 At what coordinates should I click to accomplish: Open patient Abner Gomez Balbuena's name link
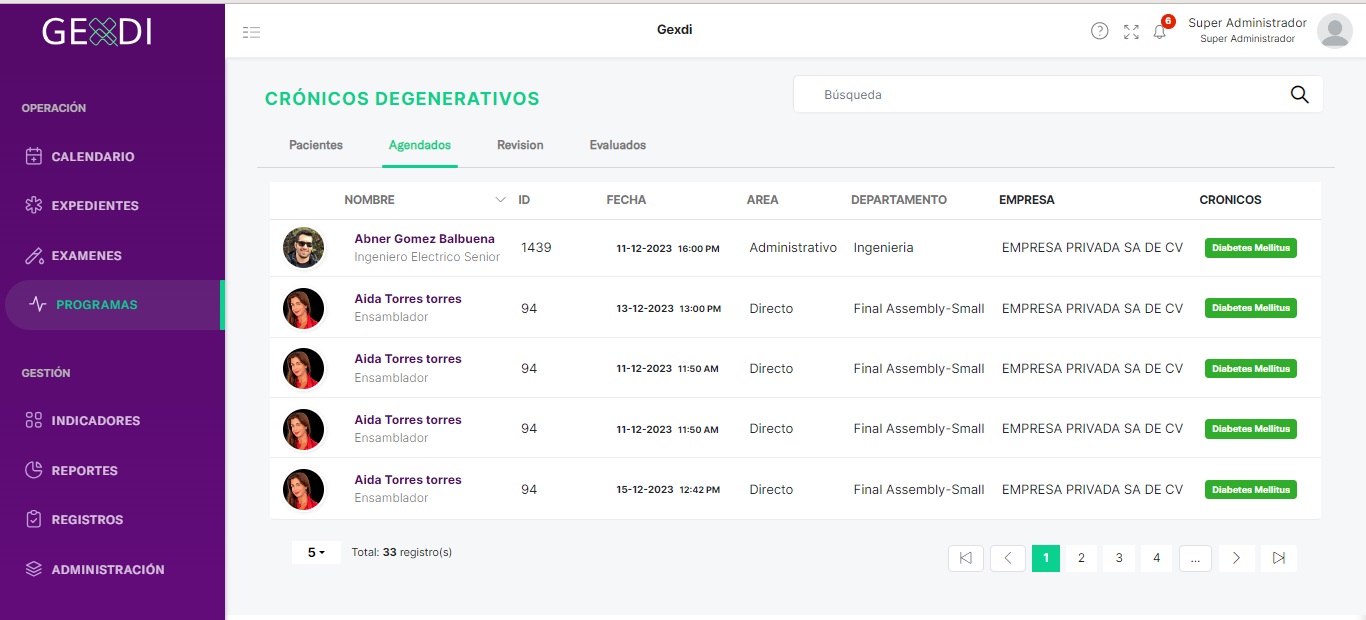[424, 239]
